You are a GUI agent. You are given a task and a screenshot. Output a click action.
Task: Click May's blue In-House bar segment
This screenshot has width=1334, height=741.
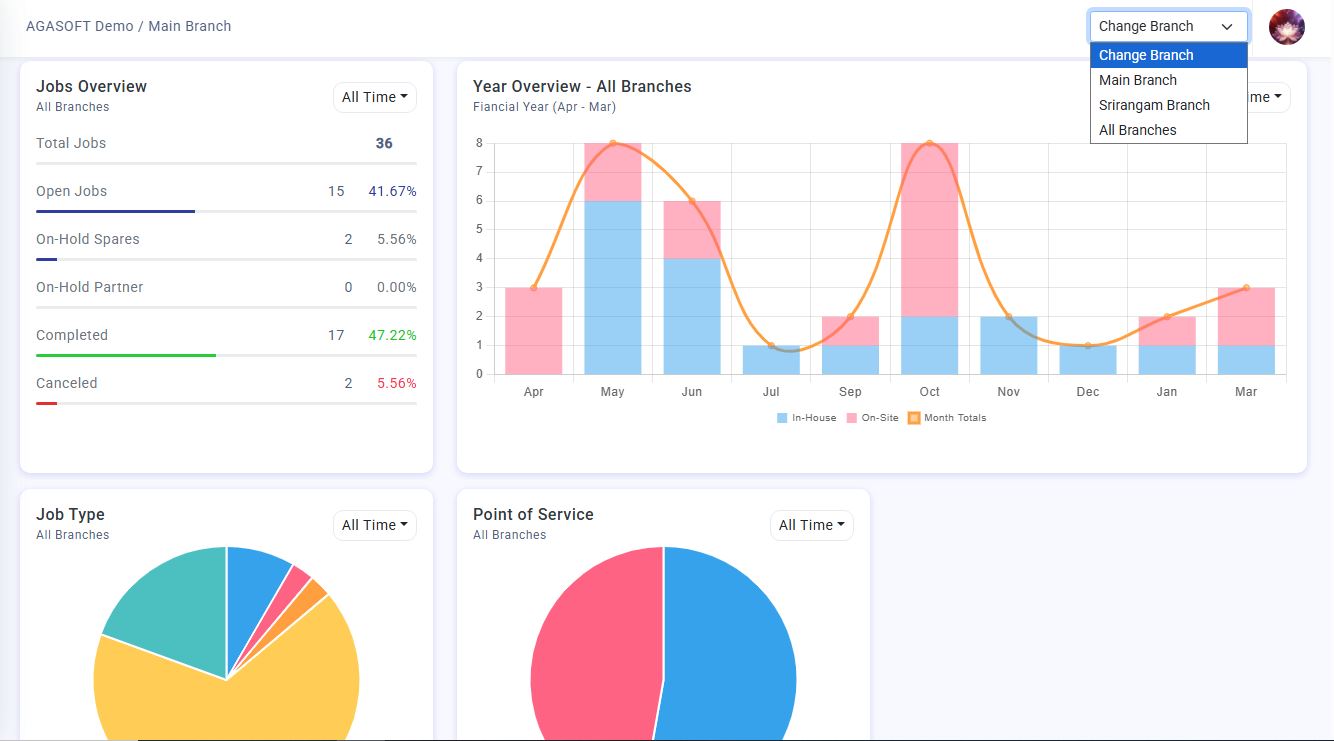(x=612, y=287)
